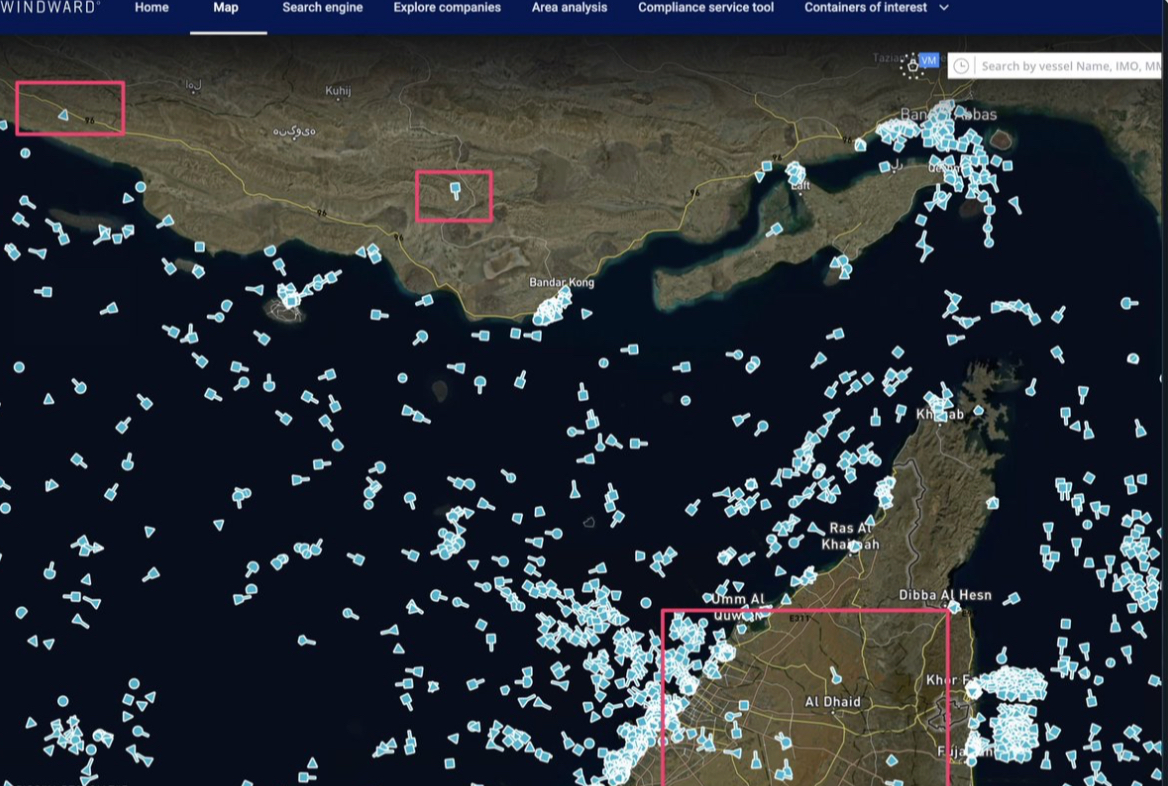Select the Map tab

(x=226, y=8)
